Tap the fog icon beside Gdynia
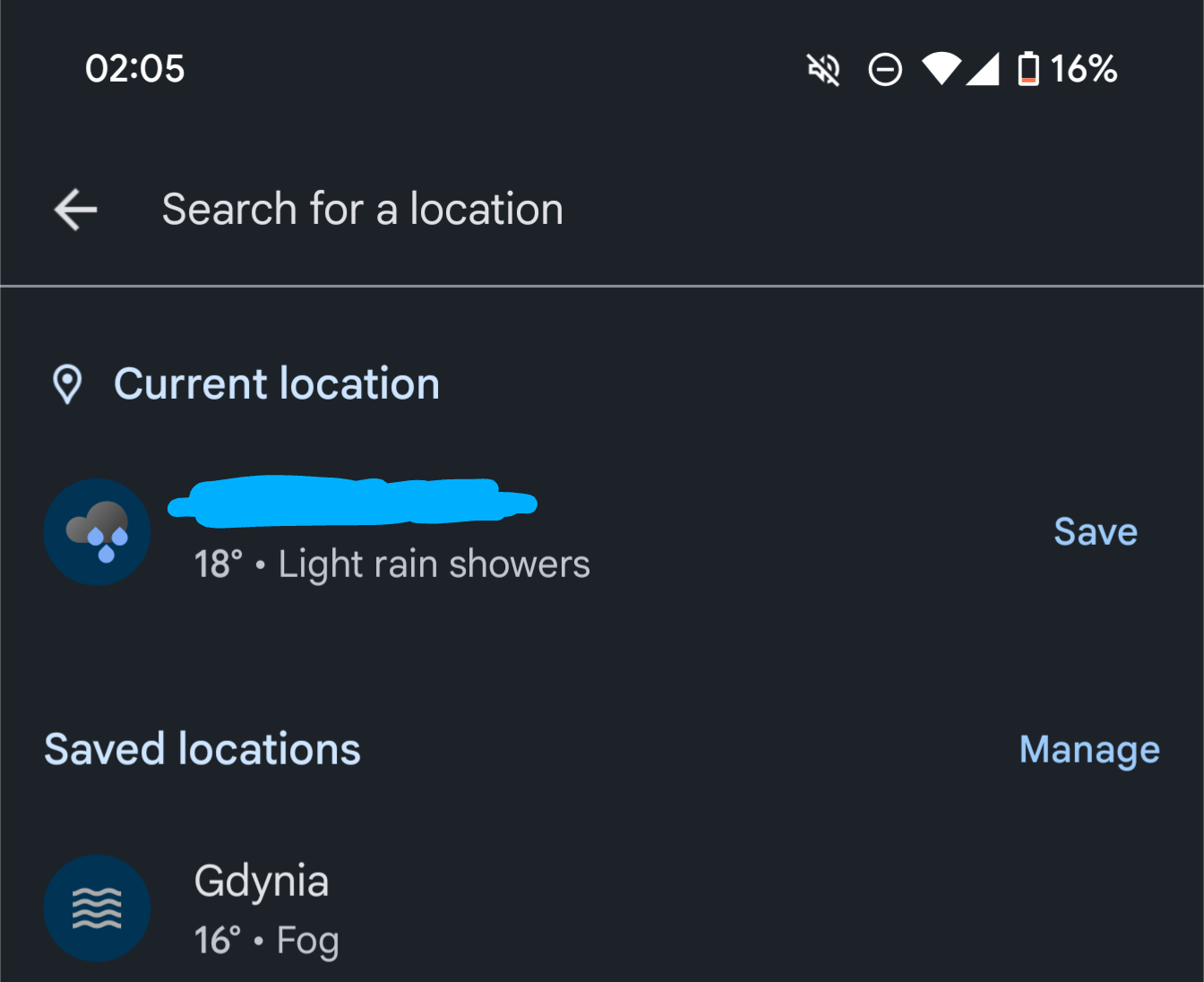1204x982 pixels. point(97,909)
